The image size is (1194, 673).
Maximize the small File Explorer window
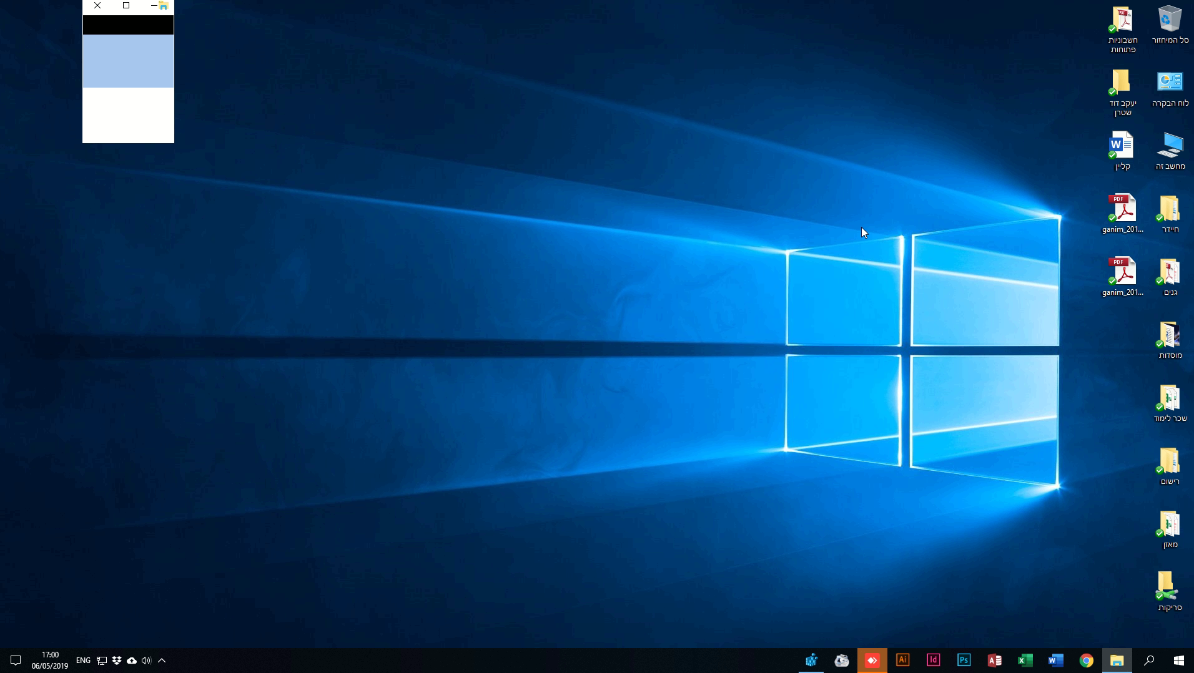point(126,5)
